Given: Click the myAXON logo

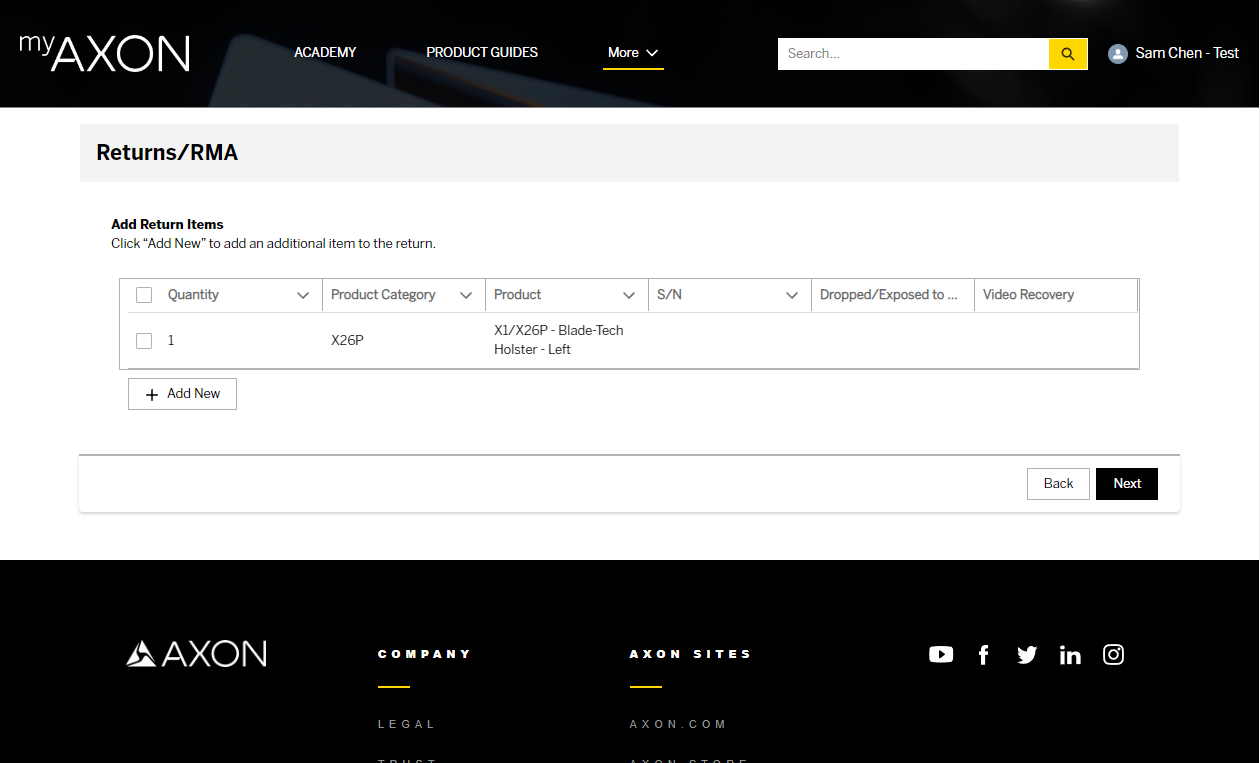Looking at the screenshot, I should pyautogui.click(x=103, y=53).
